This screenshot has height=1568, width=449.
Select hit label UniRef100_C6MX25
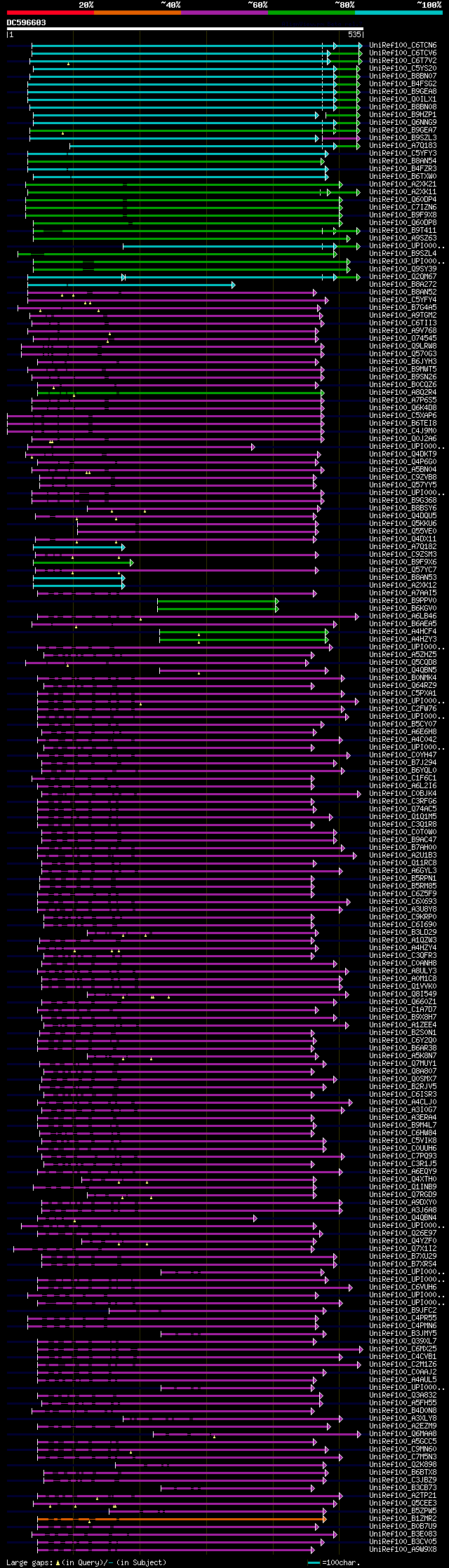(x=403, y=1349)
